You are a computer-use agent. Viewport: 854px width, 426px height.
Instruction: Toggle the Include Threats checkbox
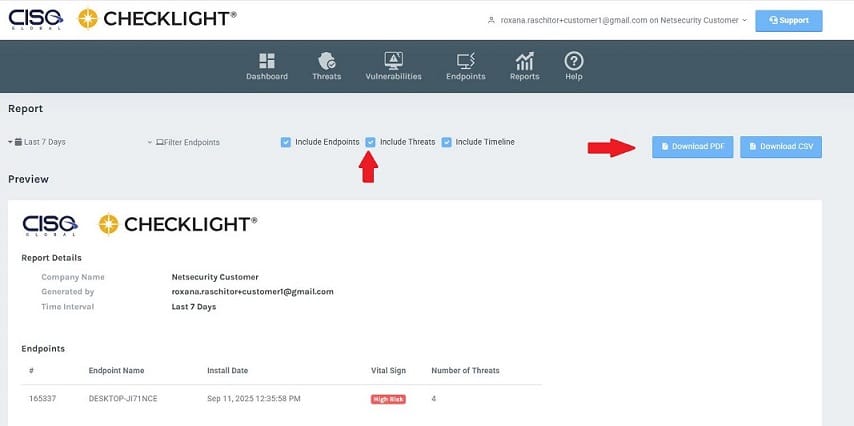(x=371, y=142)
